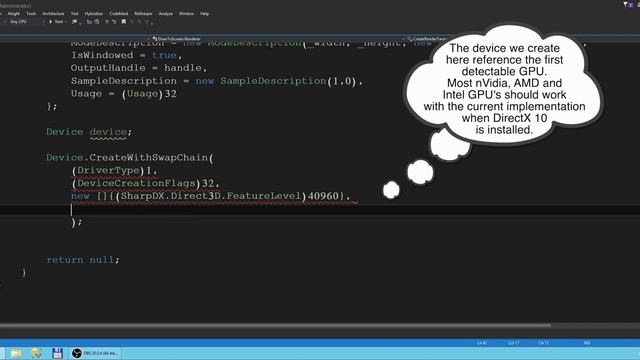
Task: Open the Tools menu
Action: click(31, 13)
